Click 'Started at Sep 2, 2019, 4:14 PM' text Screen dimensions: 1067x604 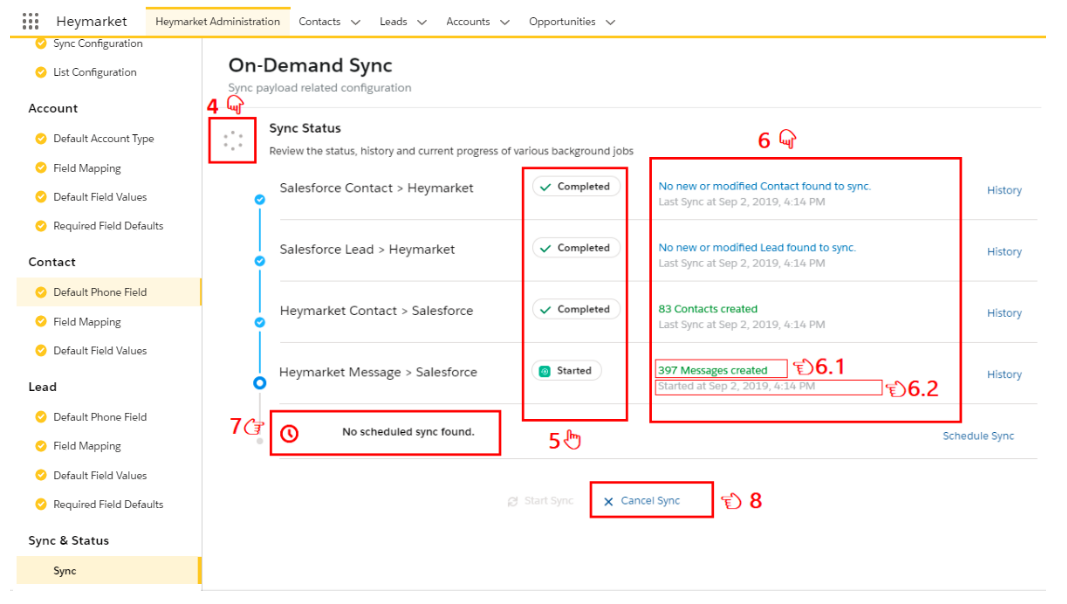click(736, 386)
